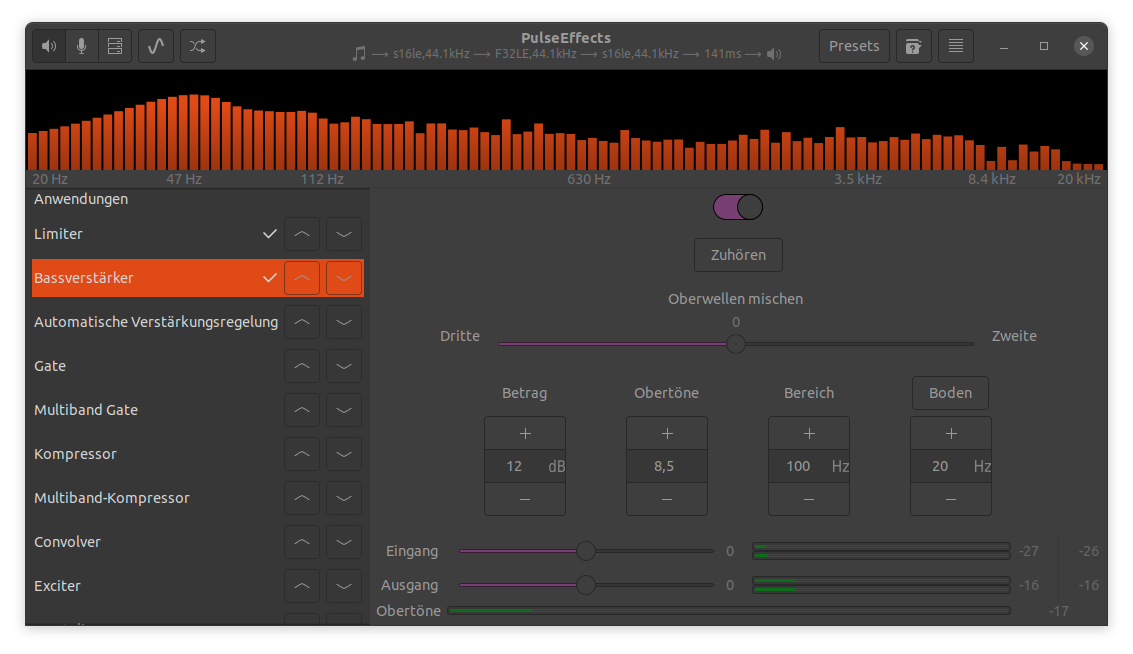The height and width of the screenshot is (654, 1133).
Task: Click the Boden value field showing 20
Action: point(951,466)
